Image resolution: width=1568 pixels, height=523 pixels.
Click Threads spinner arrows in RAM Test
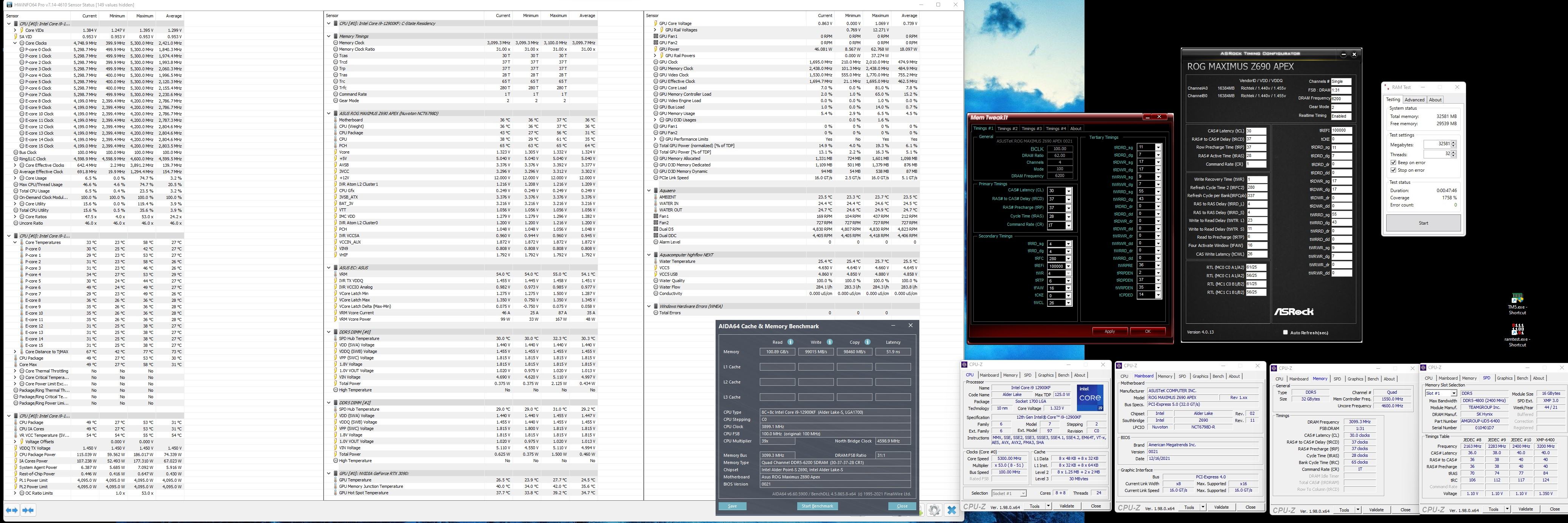tap(1453, 154)
